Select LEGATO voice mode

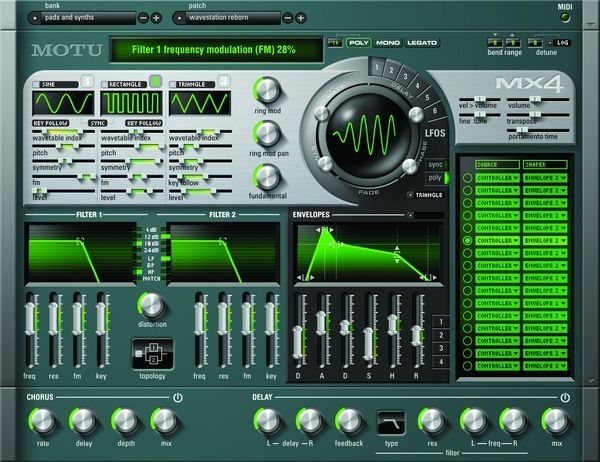coord(422,42)
